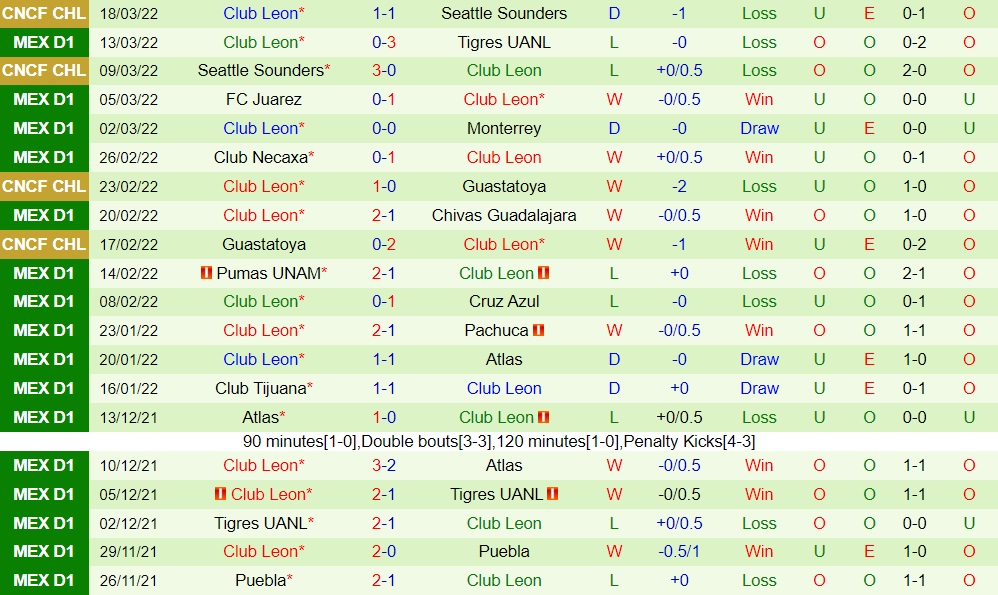Click the red card icon beside Pumas UNAM
Screen dimensions: 998x595
(x=206, y=273)
